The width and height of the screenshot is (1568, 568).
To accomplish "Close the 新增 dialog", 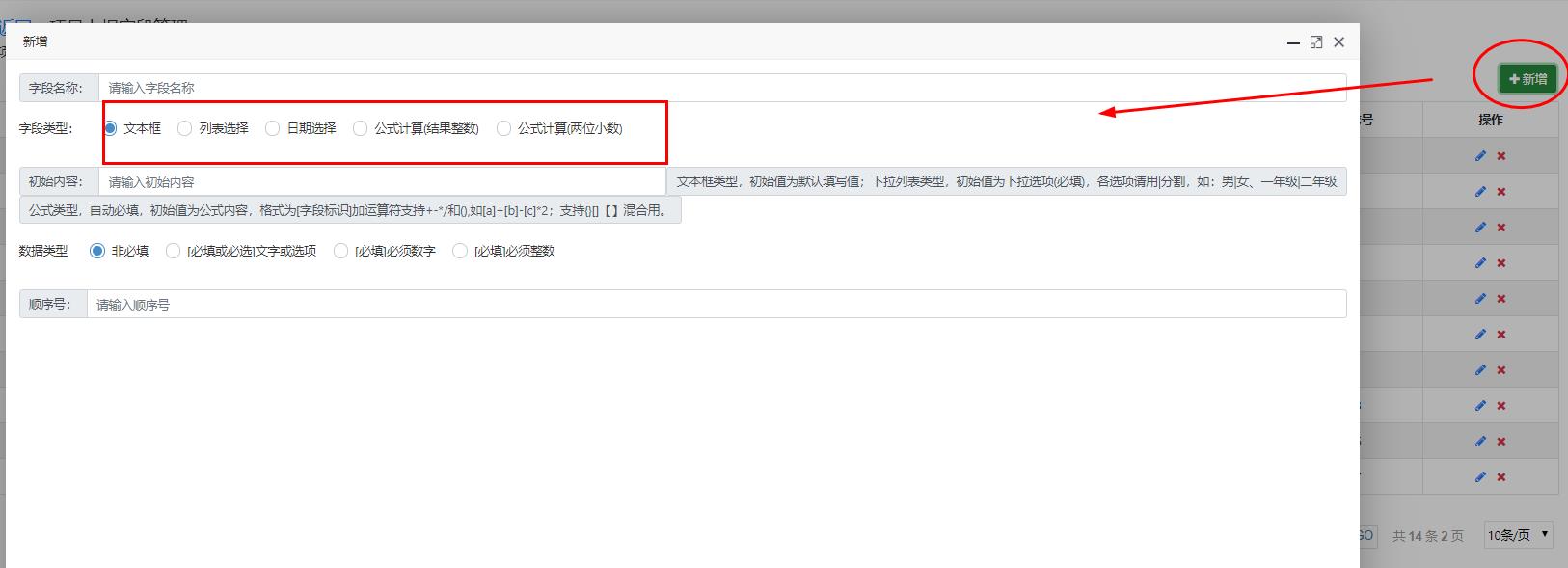I will [1338, 42].
